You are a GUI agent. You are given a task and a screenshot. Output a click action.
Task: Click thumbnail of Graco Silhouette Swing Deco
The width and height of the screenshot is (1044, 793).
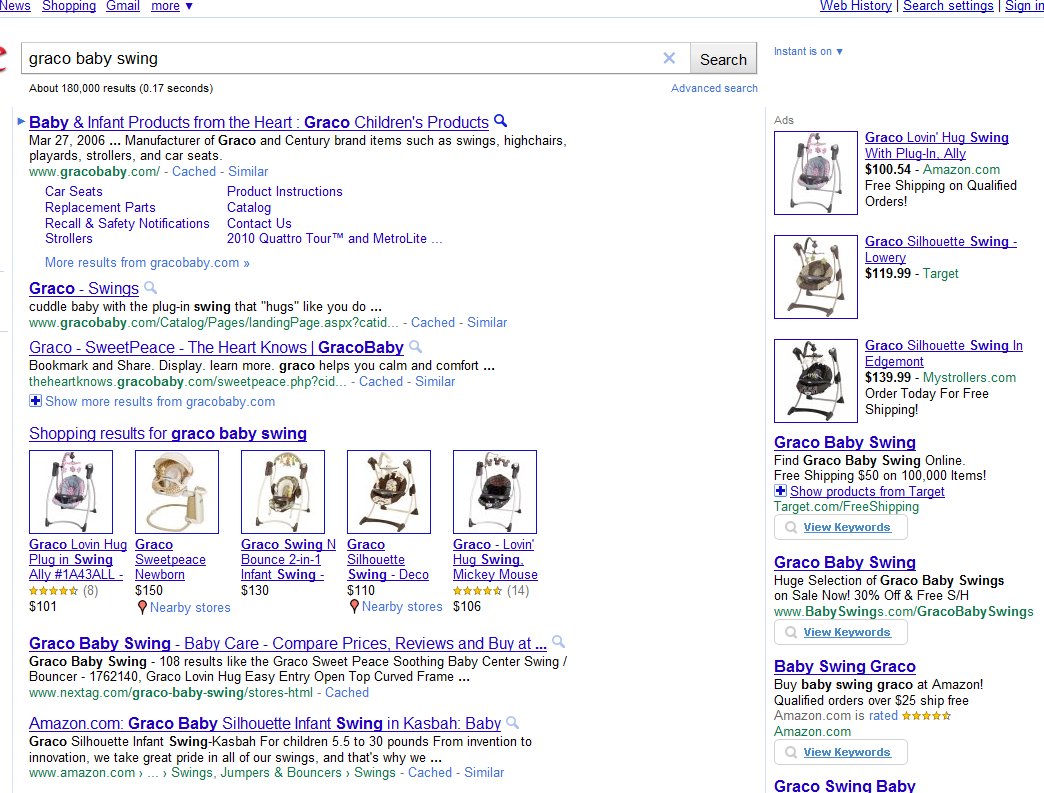[389, 492]
